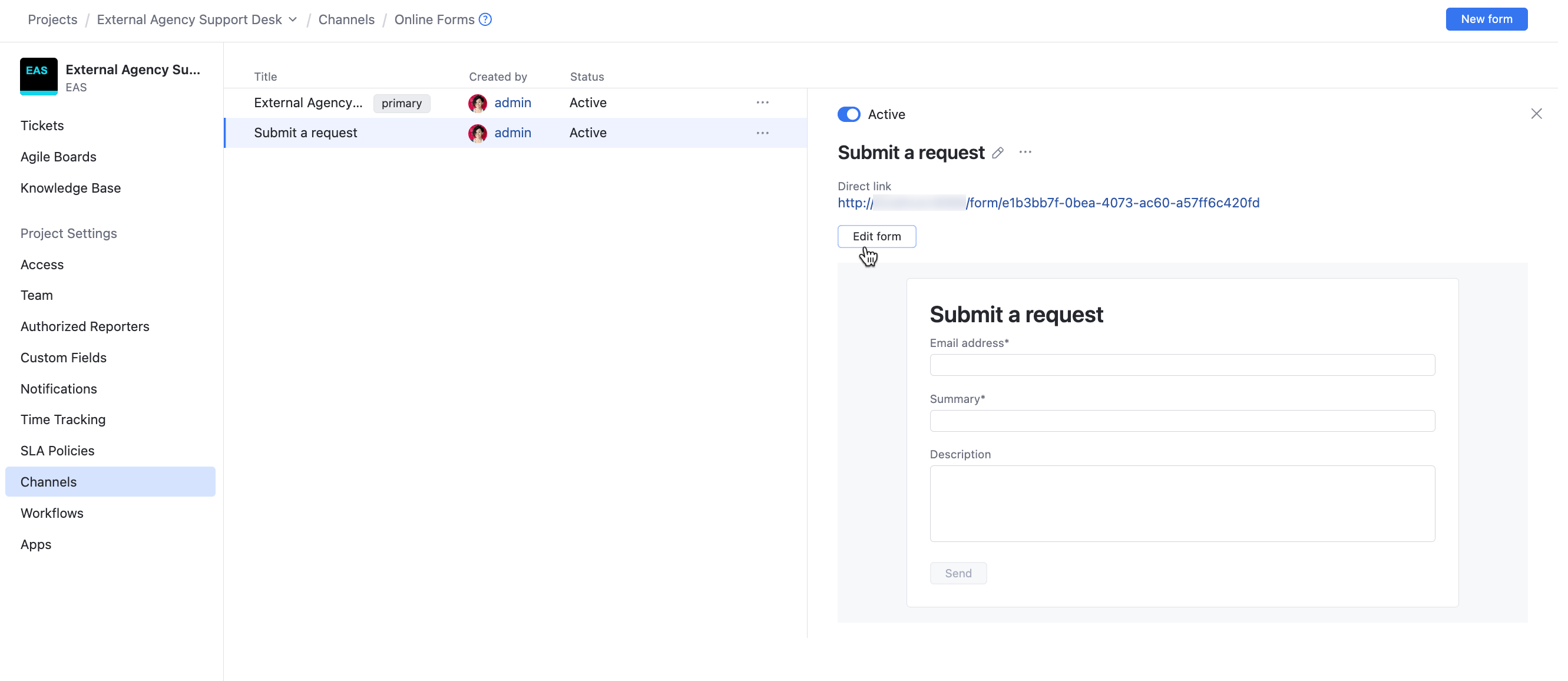Rename the form using the pencil edit icon
Viewport: 1568px width, 681px height.
click(997, 152)
